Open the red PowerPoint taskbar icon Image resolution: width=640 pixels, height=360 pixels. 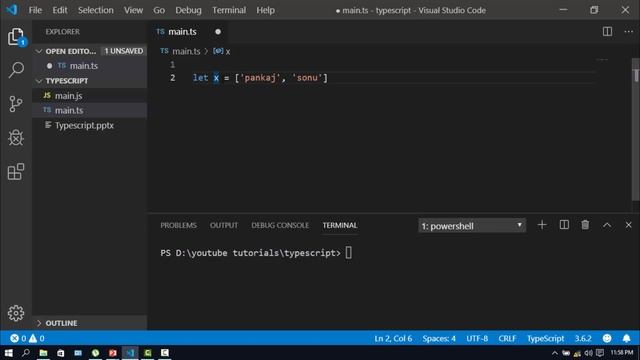(113, 353)
